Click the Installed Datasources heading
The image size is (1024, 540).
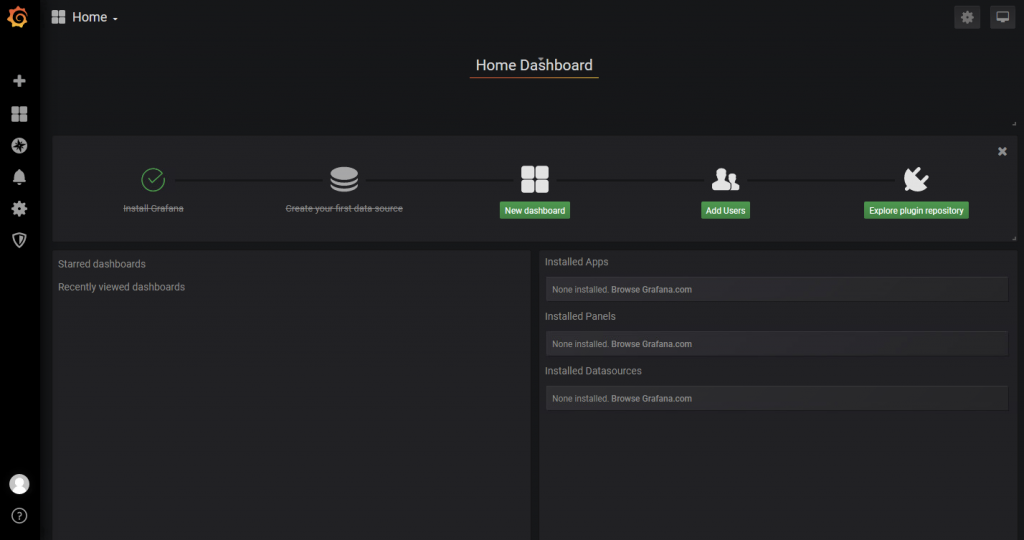(x=593, y=371)
